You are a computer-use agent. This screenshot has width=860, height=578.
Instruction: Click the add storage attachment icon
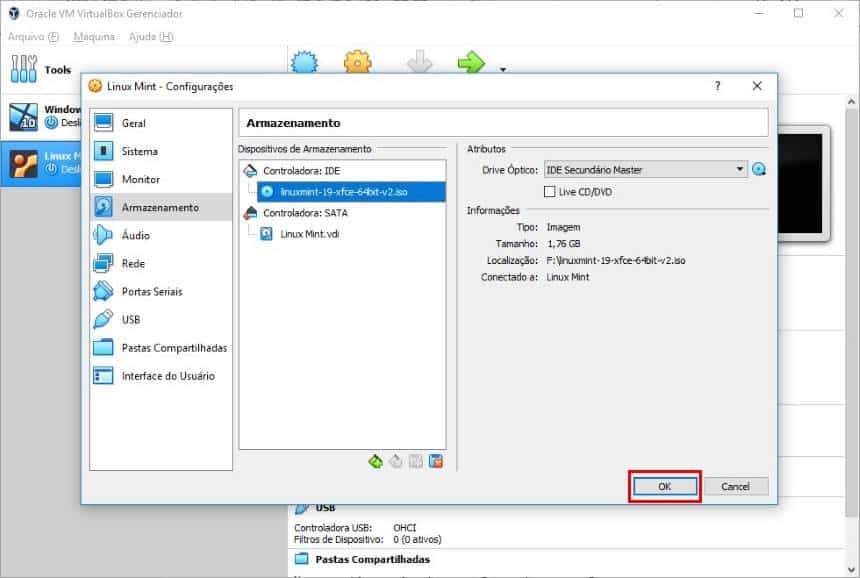click(416, 462)
